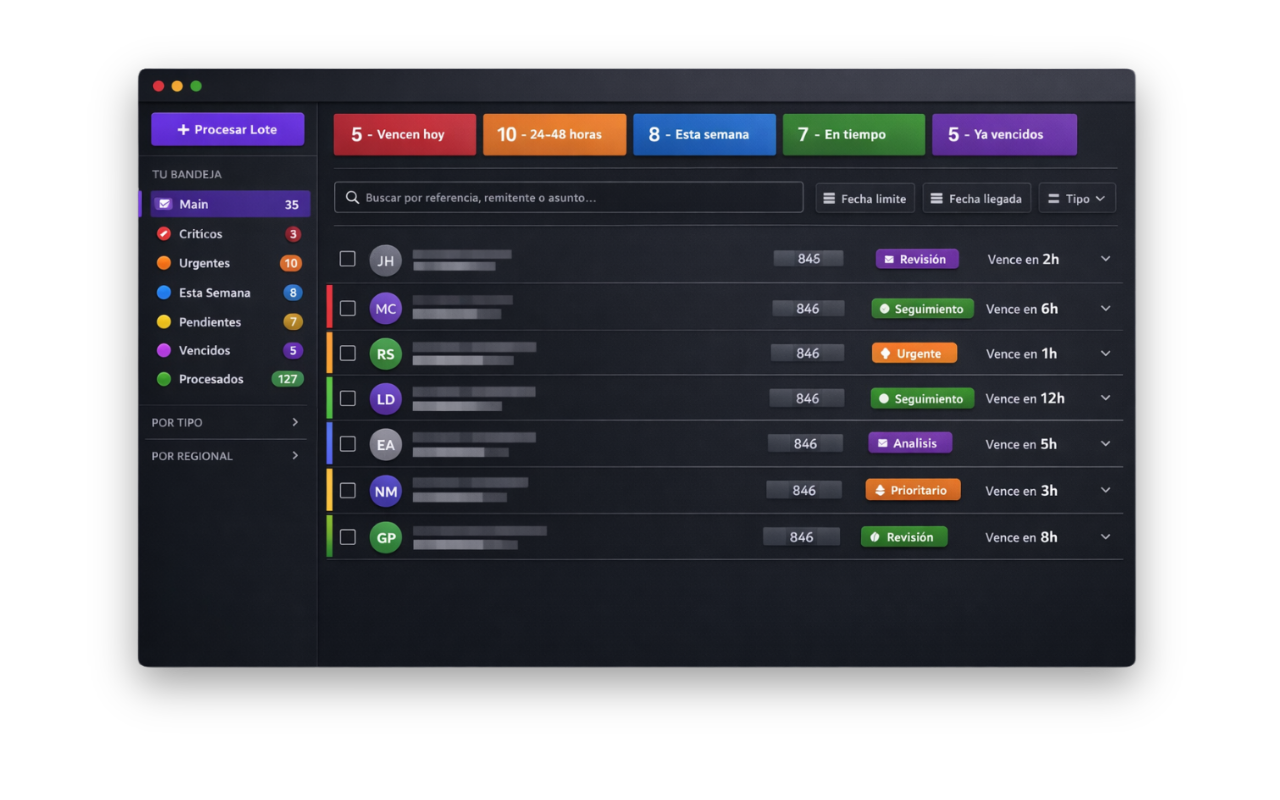Select the Esta Semana sidebar icon
The image size is (1280, 800).
coord(161,292)
